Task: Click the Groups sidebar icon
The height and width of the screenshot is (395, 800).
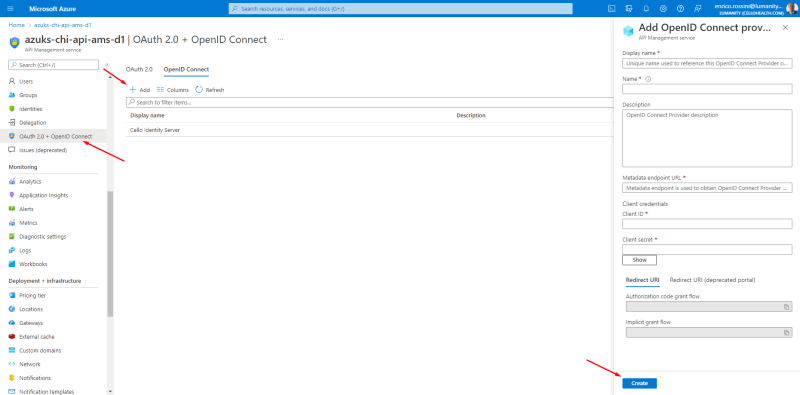Action: (12, 95)
